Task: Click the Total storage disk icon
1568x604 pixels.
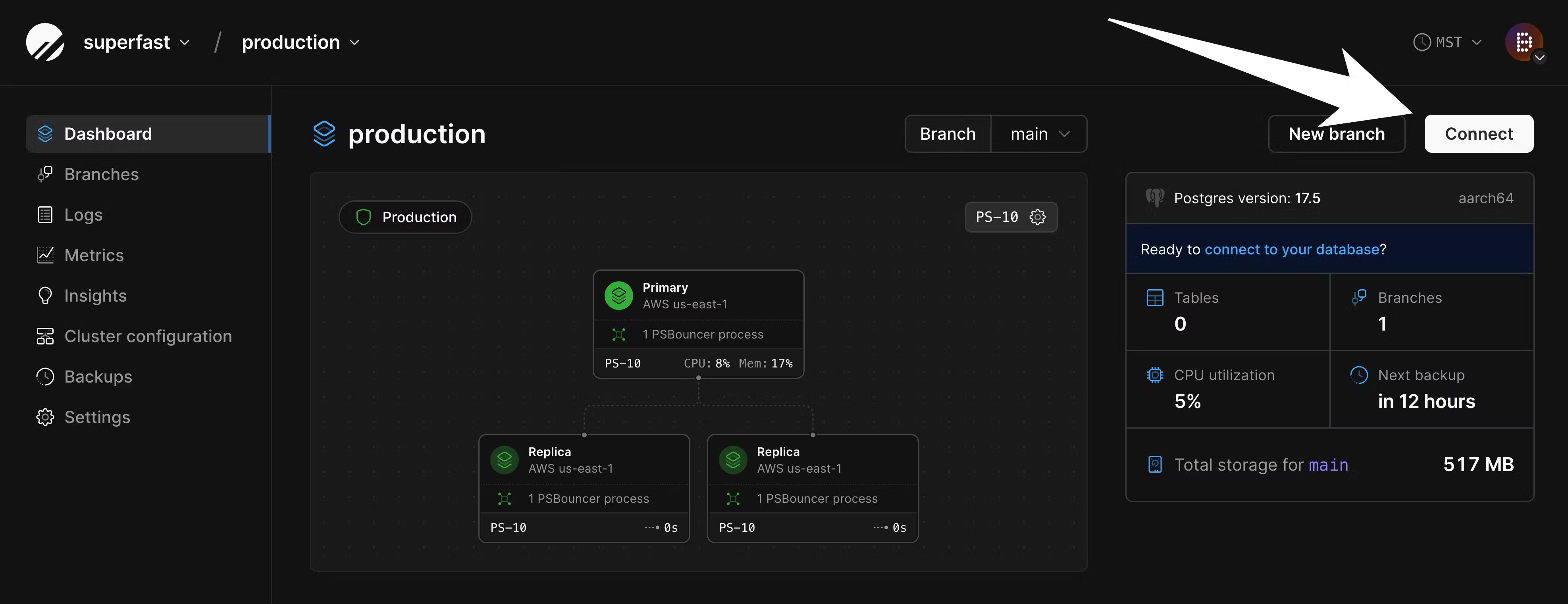Action: click(x=1155, y=465)
